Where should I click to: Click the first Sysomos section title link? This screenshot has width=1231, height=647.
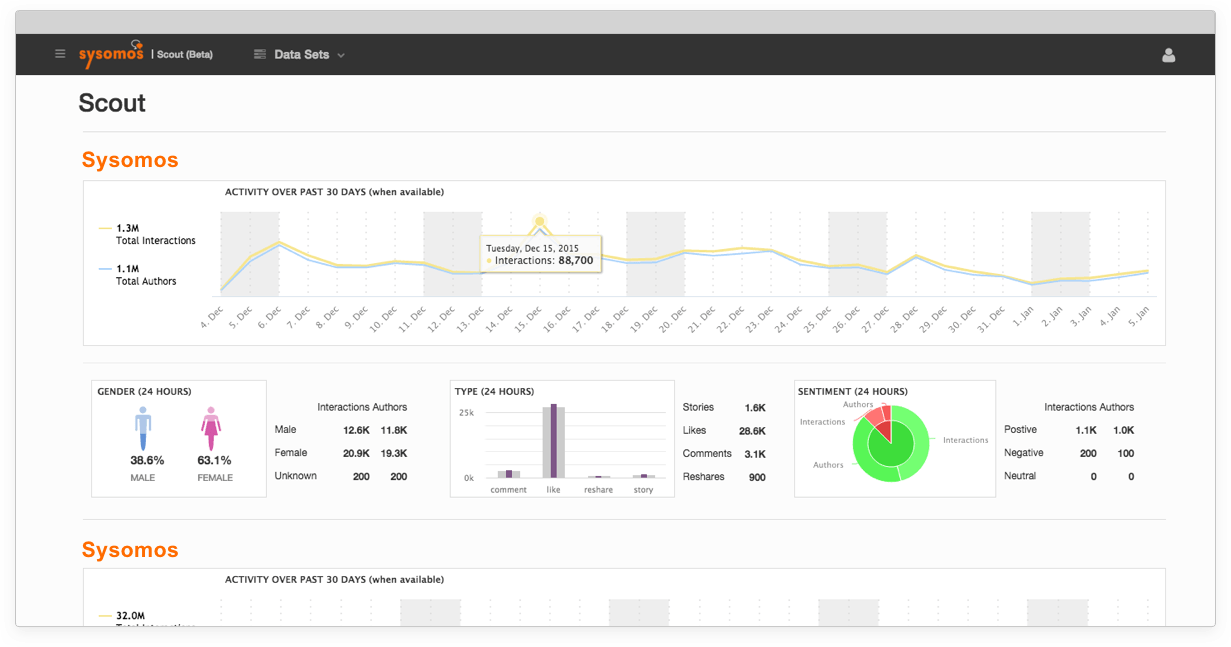click(x=129, y=159)
